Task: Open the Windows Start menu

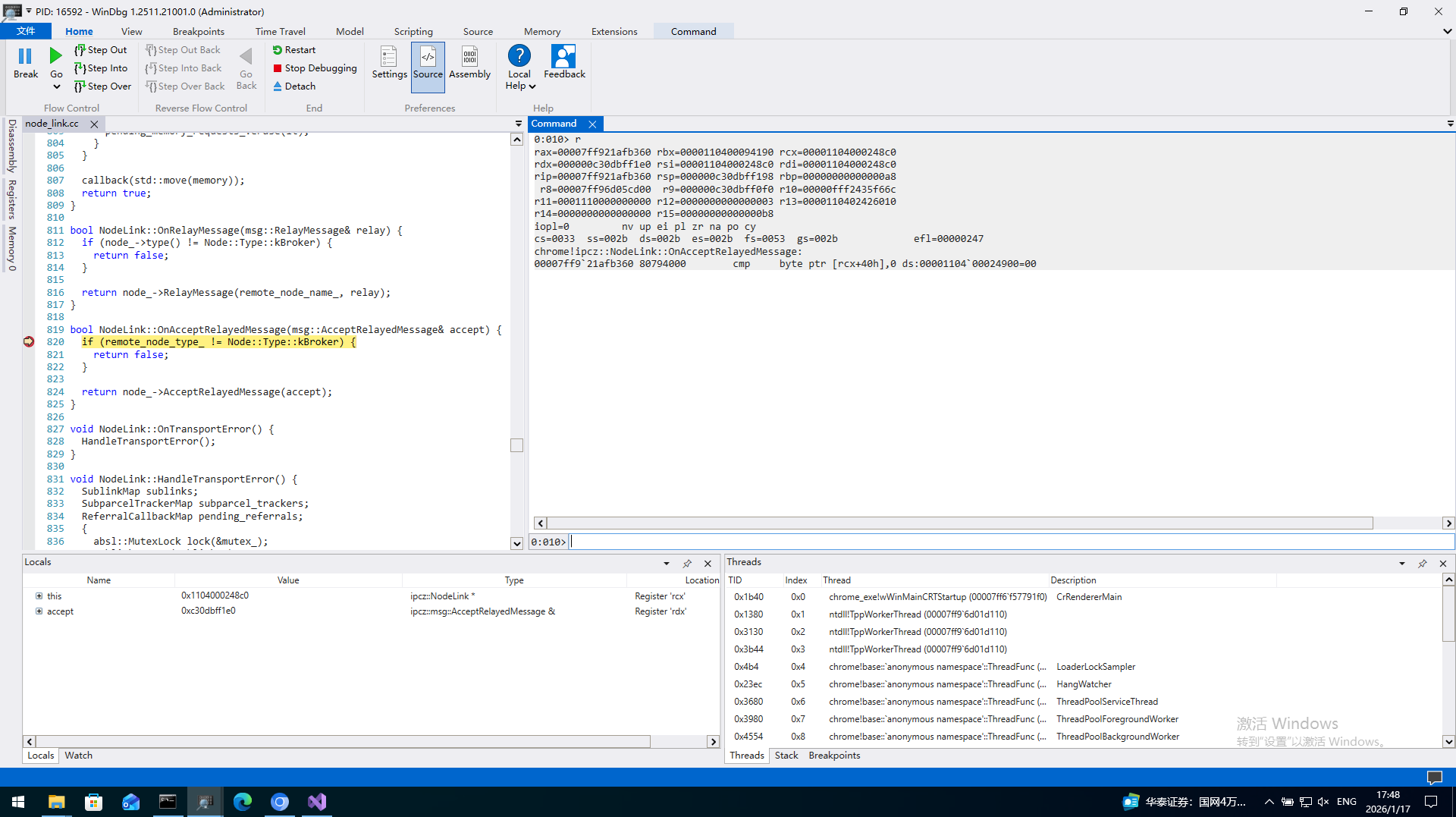Action: 18,802
